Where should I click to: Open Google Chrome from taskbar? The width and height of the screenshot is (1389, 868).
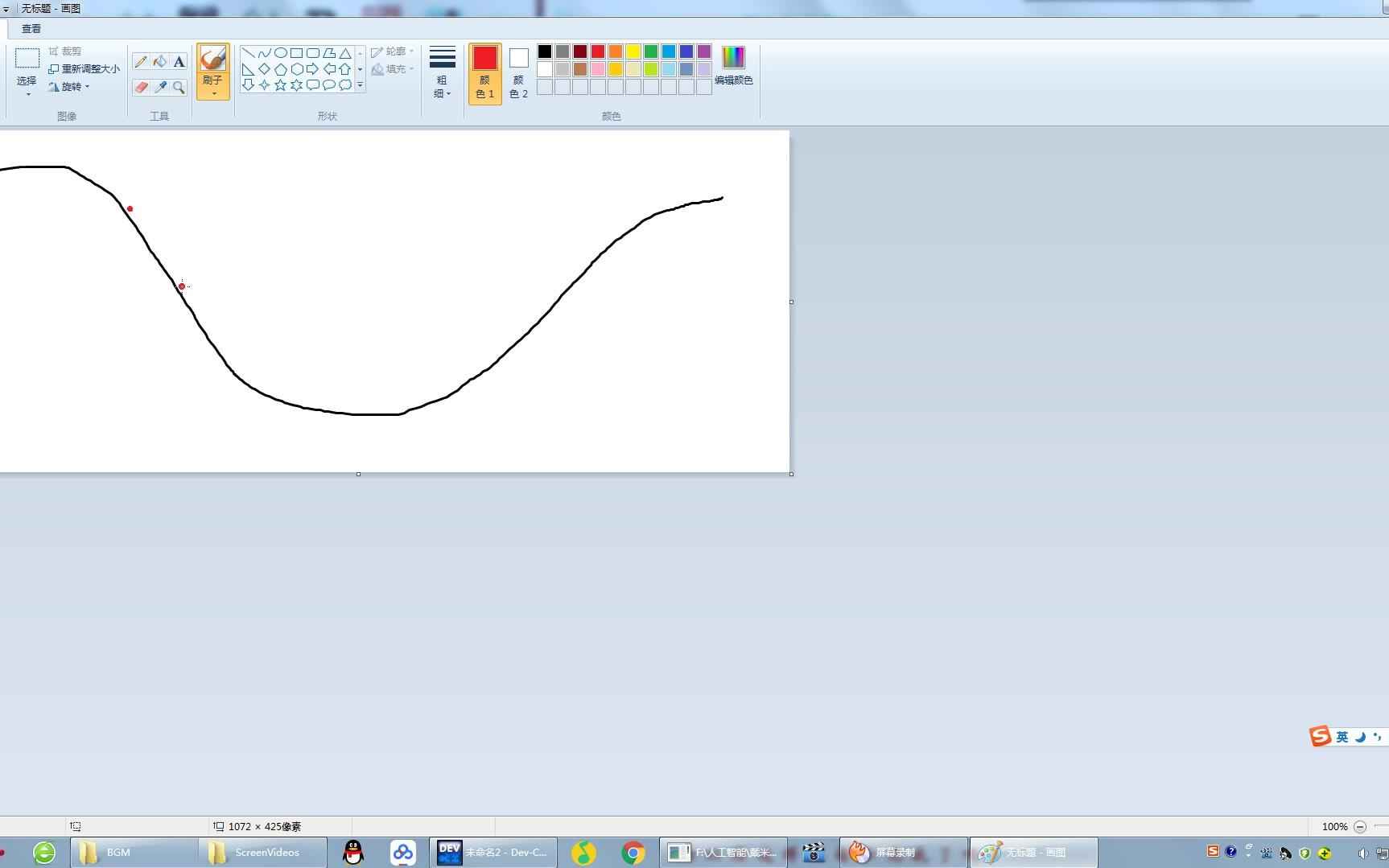[x=633, y=853]
